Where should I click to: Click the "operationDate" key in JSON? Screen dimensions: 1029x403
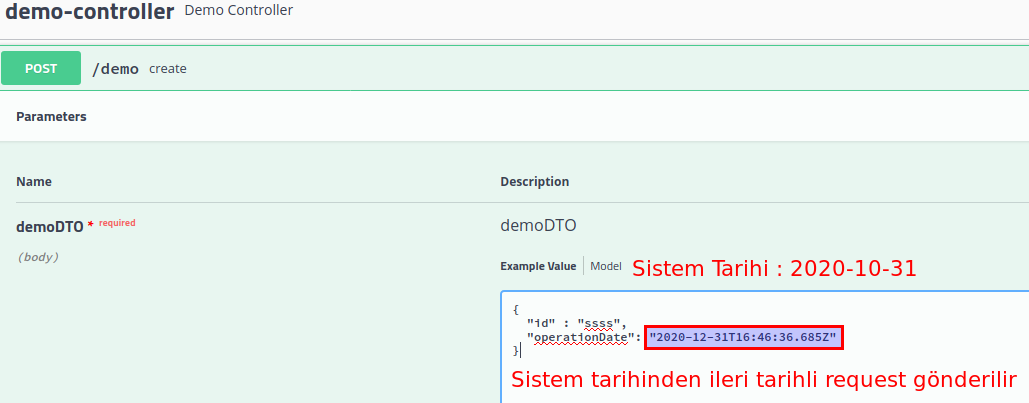(583, 337)
